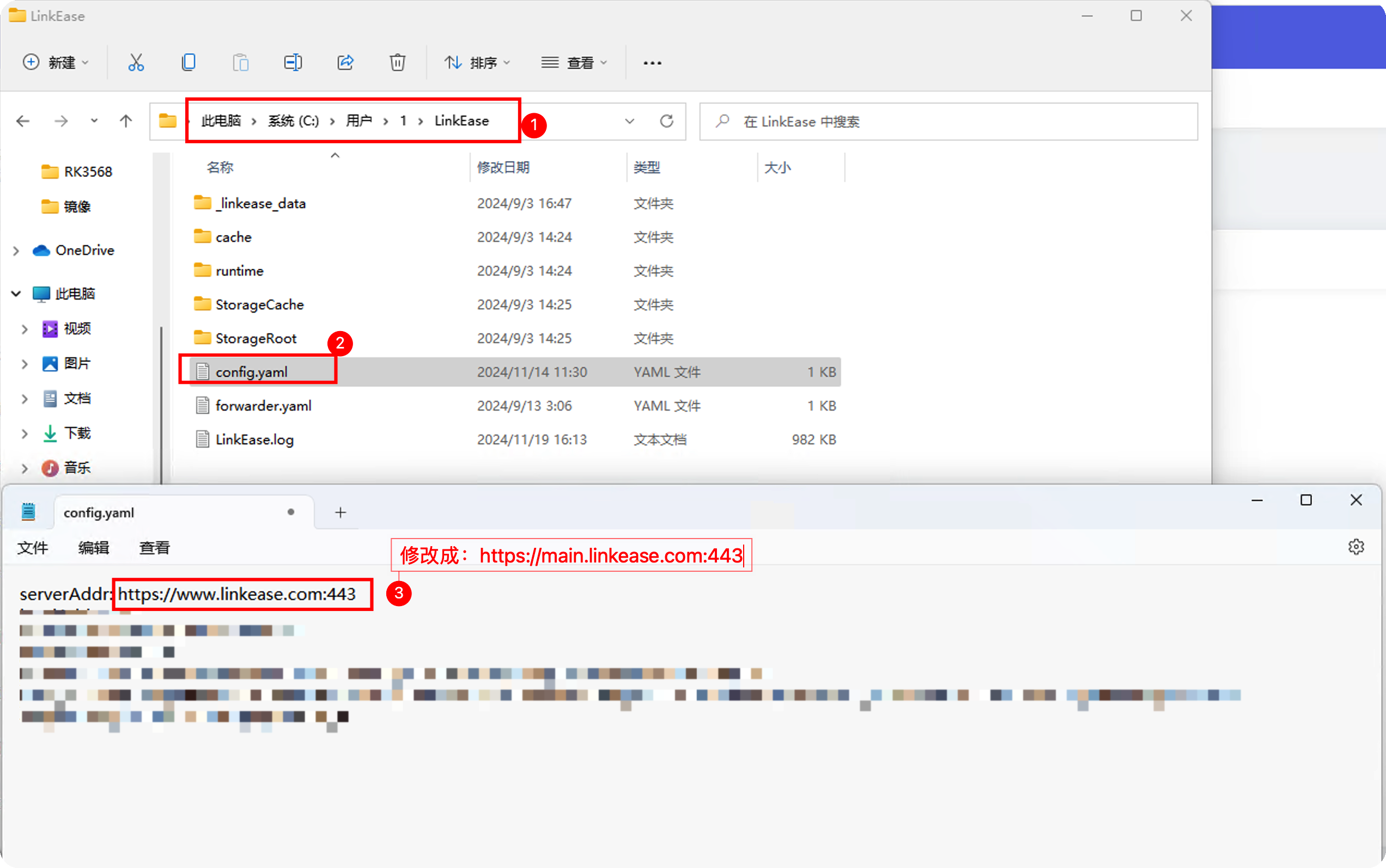The width and height of the screenshot is (1386, 868).
Task: Refresh the LinkEase folder view
Action: point(666,121)
